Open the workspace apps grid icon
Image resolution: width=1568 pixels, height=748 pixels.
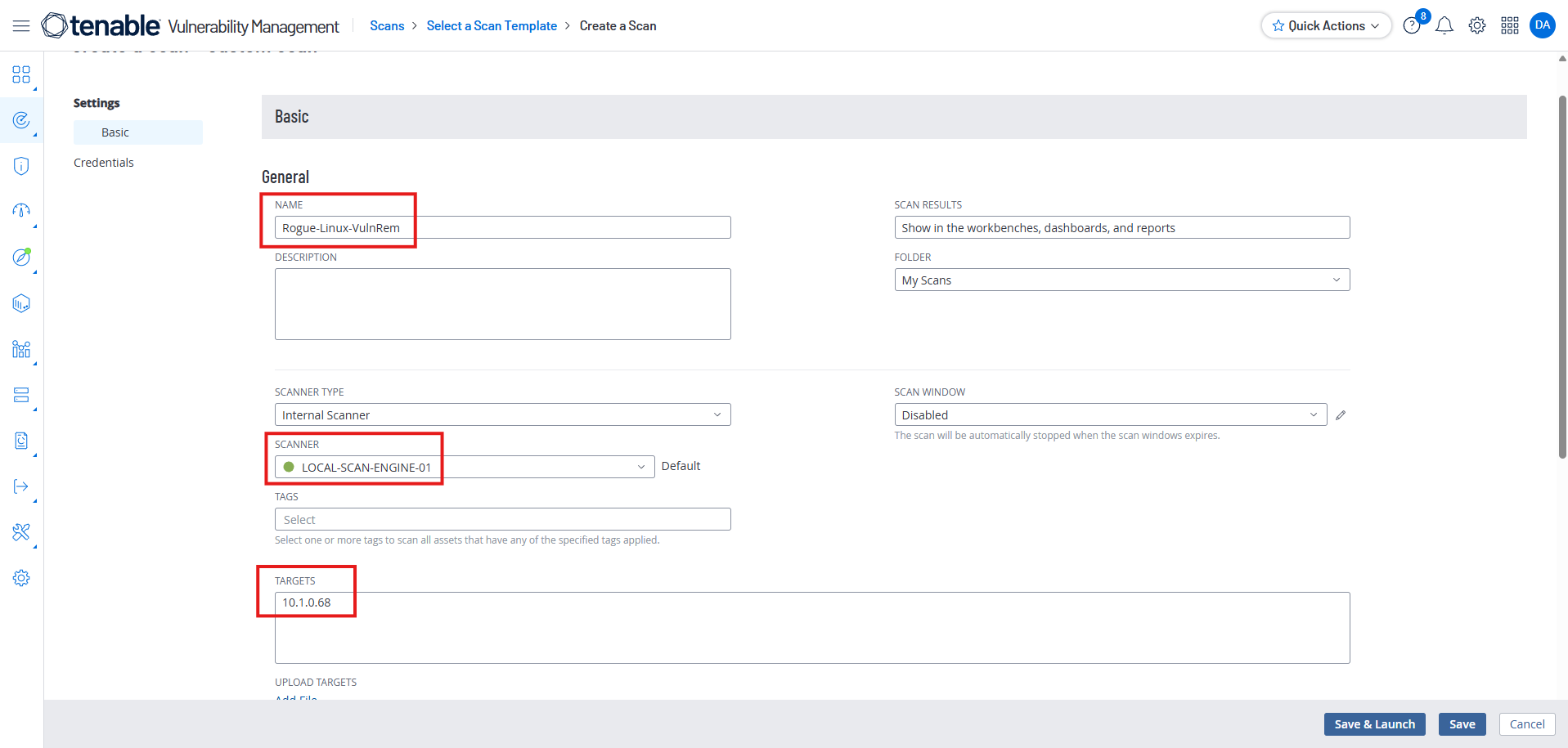[x=1510, y=25]
